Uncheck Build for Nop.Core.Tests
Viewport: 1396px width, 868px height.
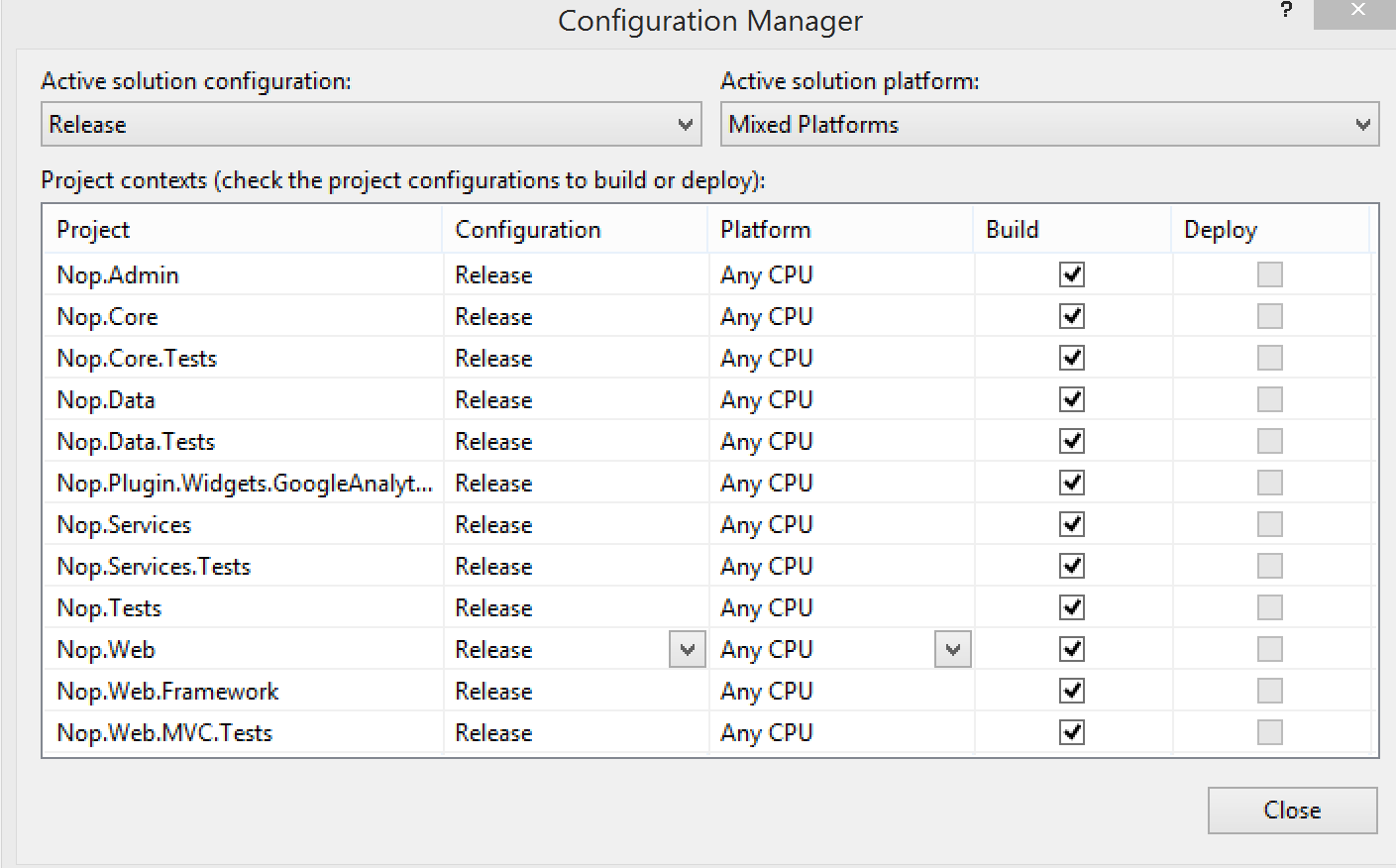pos(1072,358)
